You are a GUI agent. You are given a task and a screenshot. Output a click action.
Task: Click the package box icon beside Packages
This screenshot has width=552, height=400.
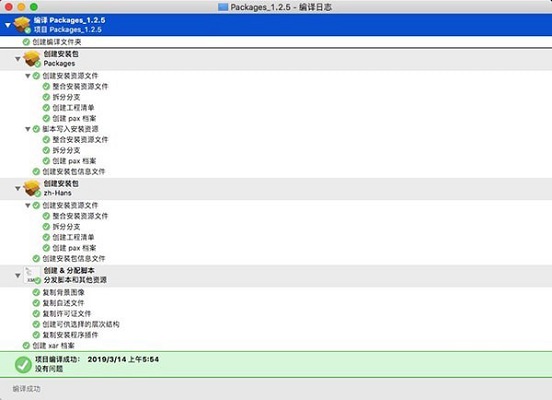[32, 58]
